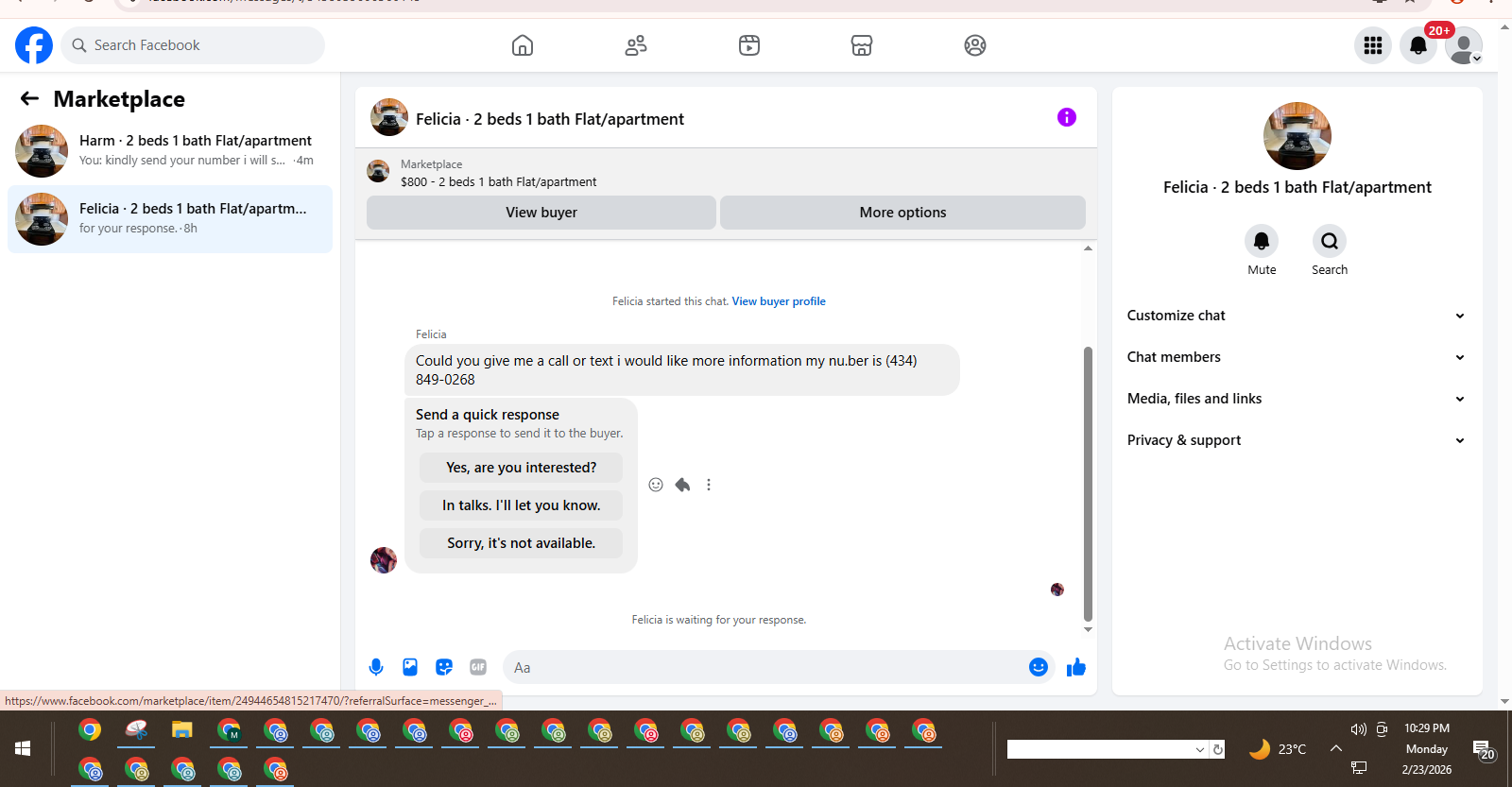This screenshot has width=1512, height=787.
Task: Open the GIF picker icon
Action: [478, 667]
